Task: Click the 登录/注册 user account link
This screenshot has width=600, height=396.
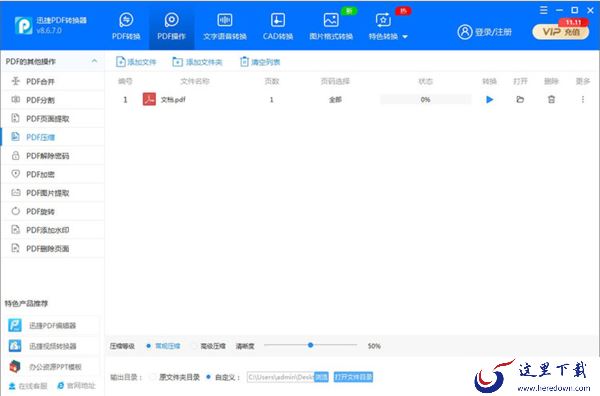Action: click(x=484, y=32)
